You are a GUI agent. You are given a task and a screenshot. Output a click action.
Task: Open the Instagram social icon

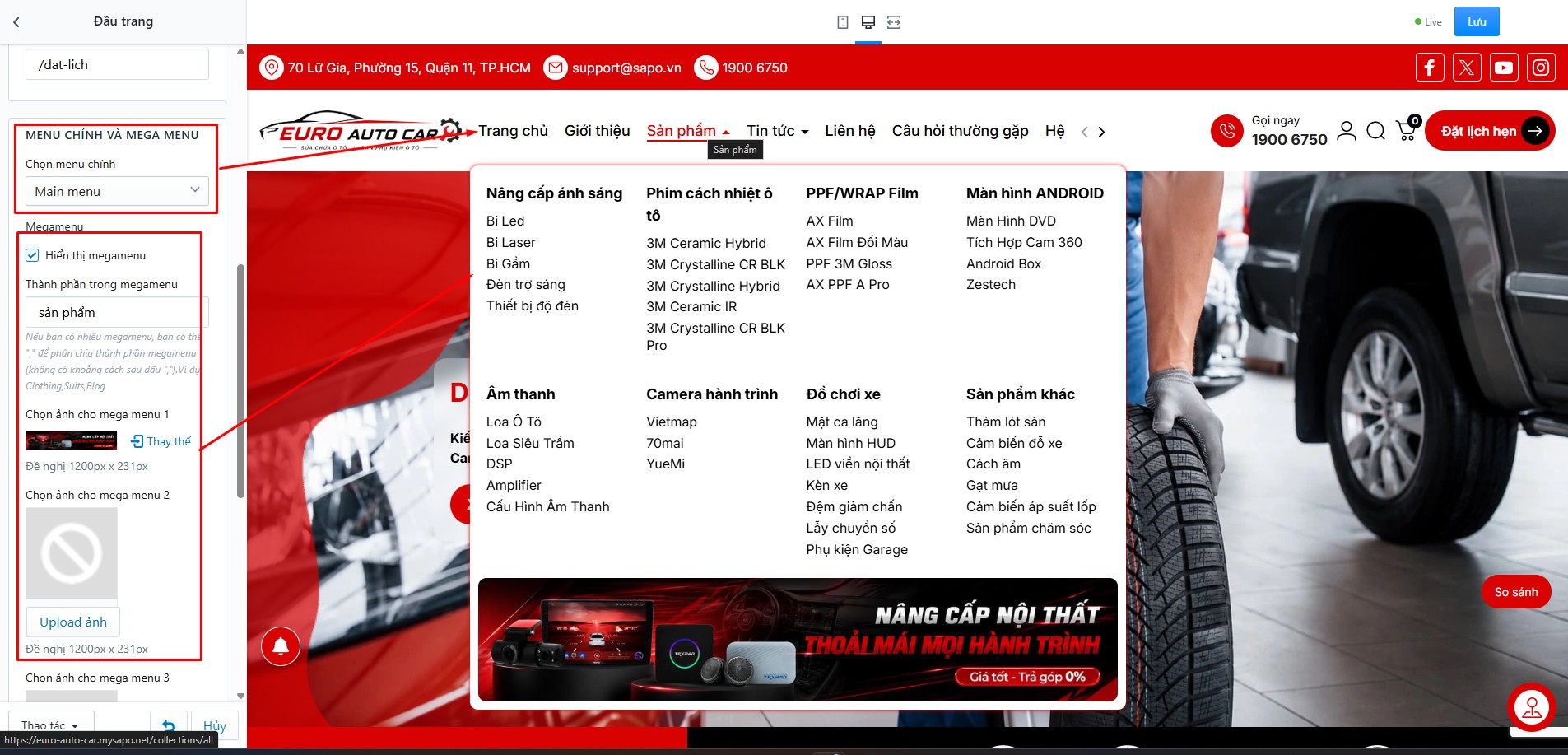pos(1541,68)
